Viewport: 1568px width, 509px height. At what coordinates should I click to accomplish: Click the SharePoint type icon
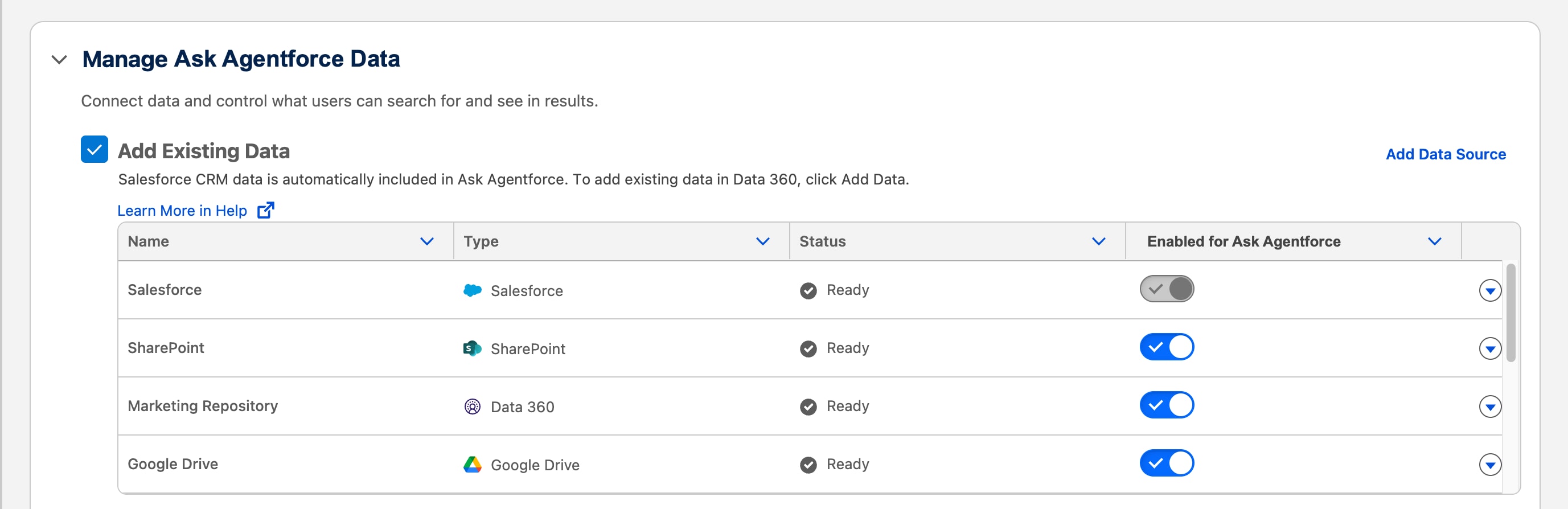coord(473,348)
